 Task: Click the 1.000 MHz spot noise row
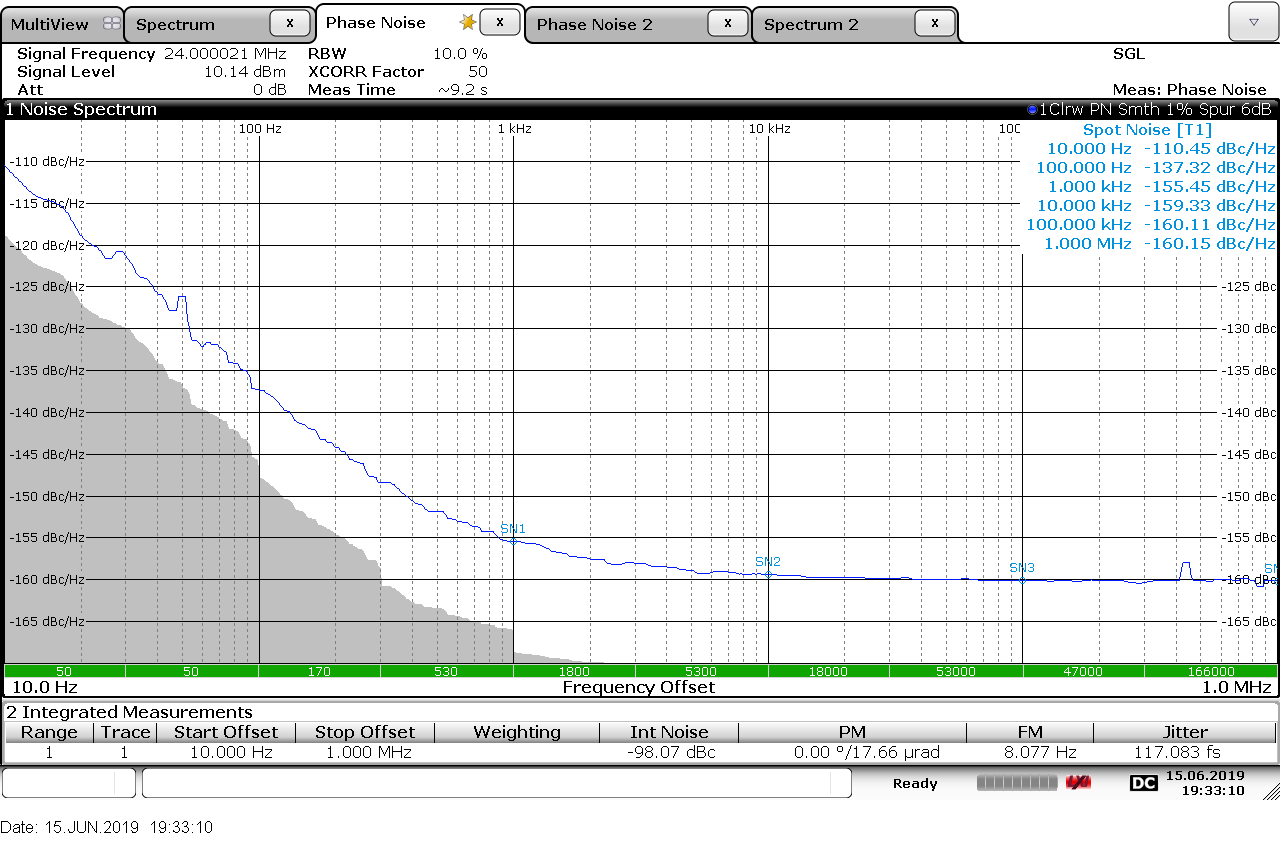(x=1160, y=244)
